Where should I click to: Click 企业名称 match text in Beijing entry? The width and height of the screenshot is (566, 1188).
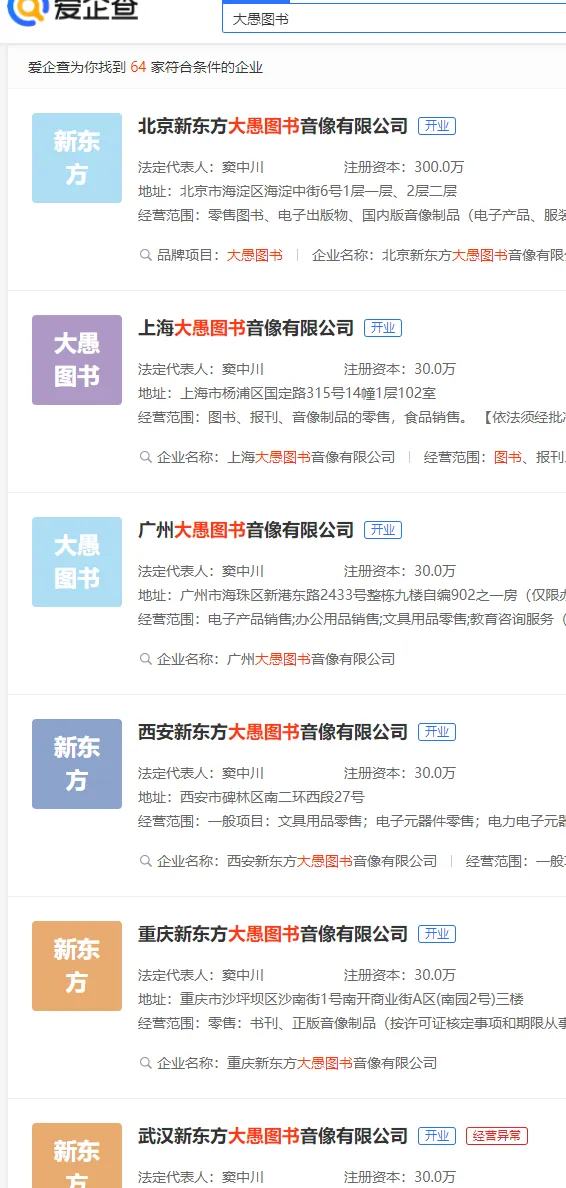(474, 255)
